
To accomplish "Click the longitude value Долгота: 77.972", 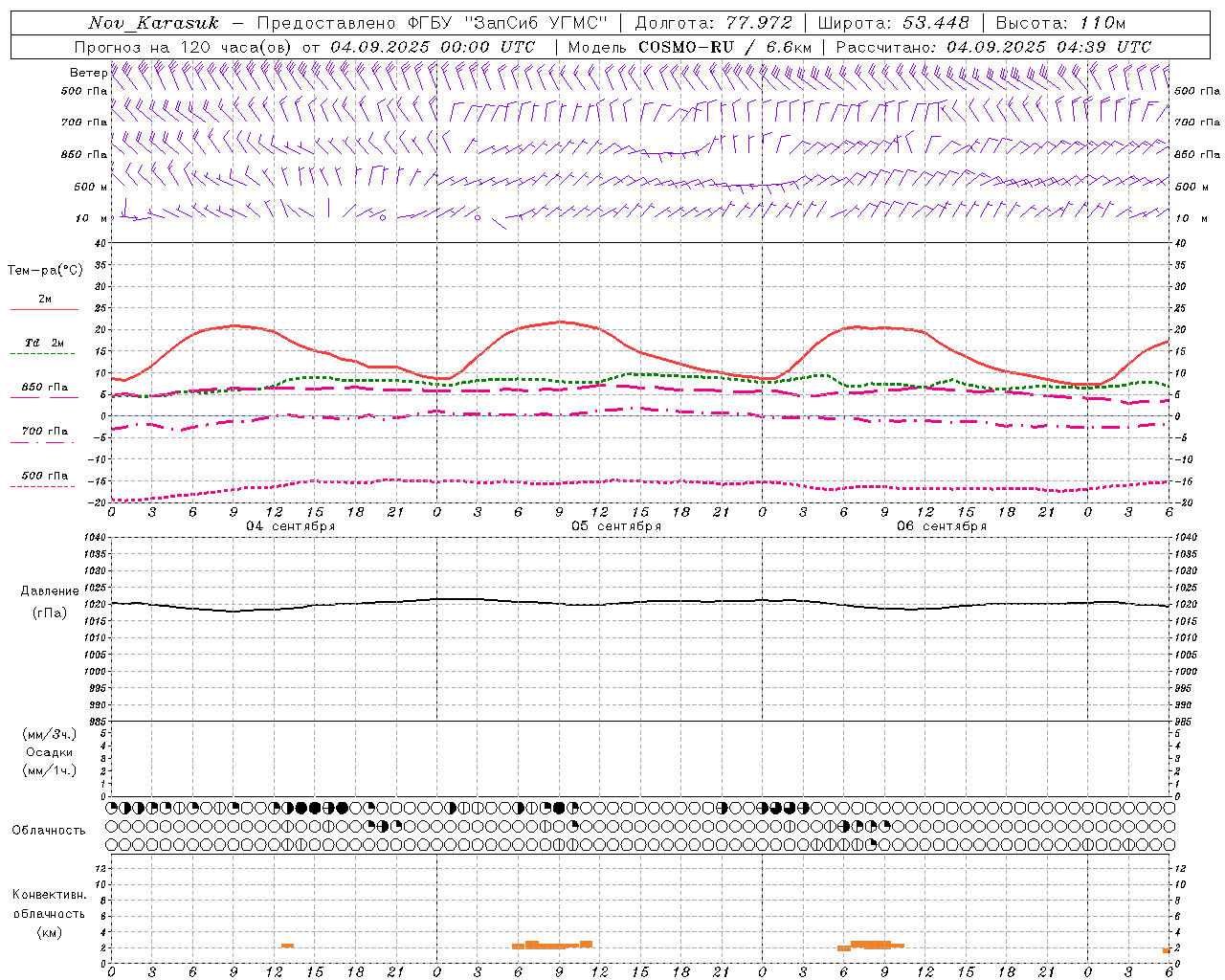I will coord(713,23).
